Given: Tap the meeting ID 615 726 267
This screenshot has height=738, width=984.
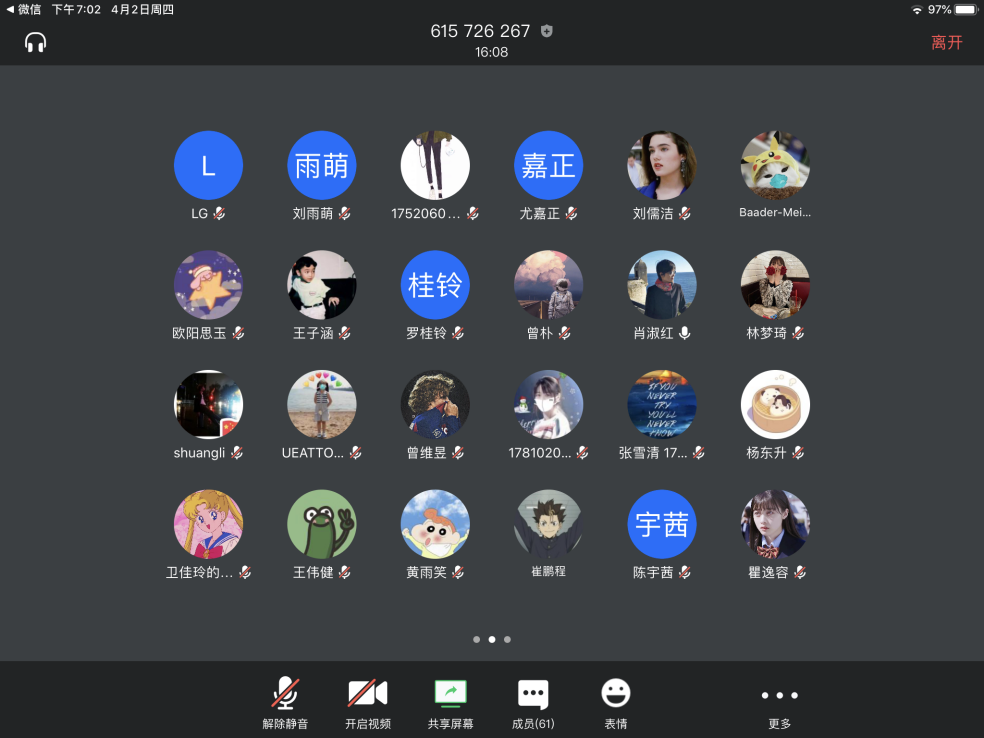Looking at the screenshot, I should coord(480,31).
